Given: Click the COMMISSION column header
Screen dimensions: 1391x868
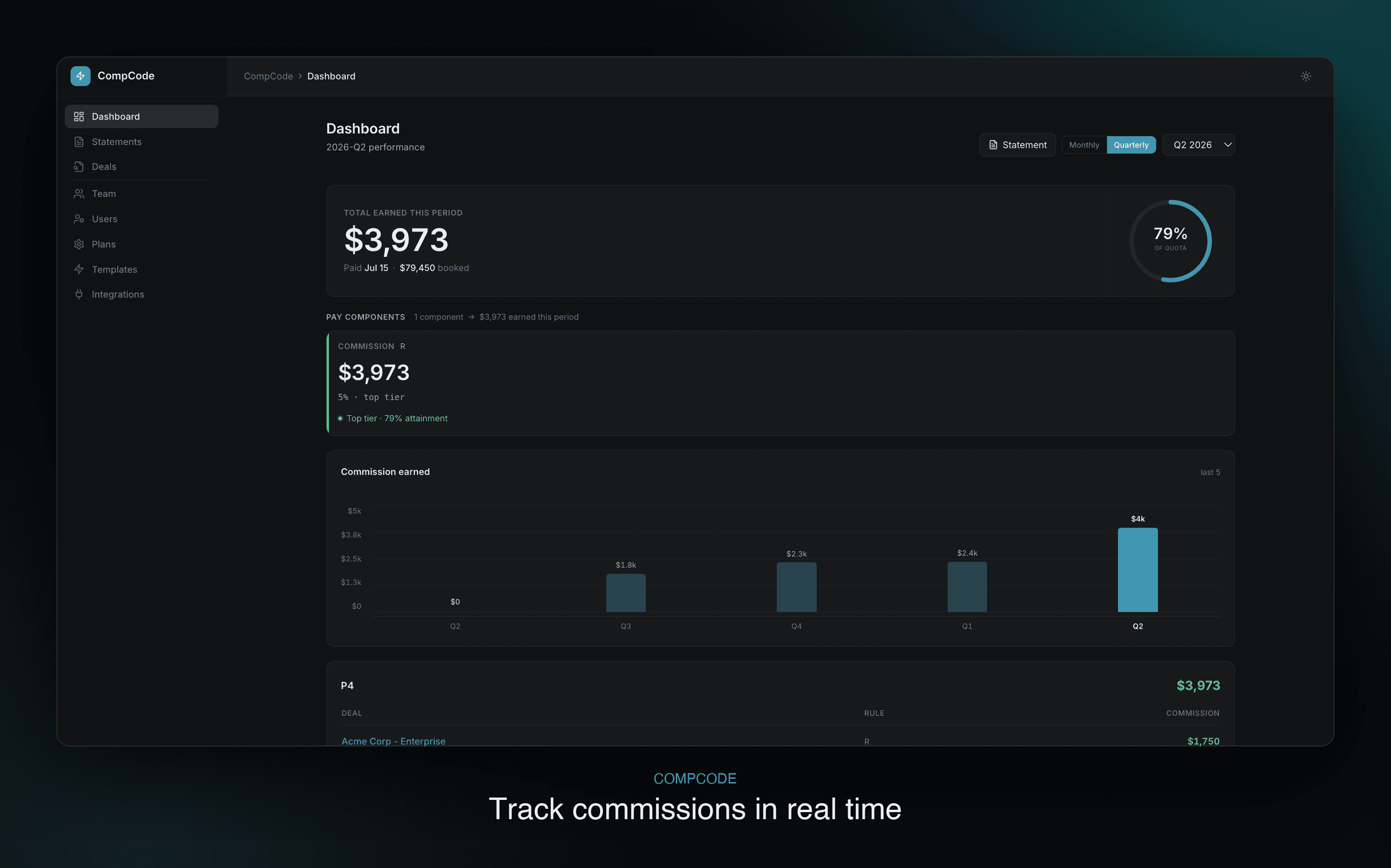Looking at the screenshot, I should pos(1192,713).
